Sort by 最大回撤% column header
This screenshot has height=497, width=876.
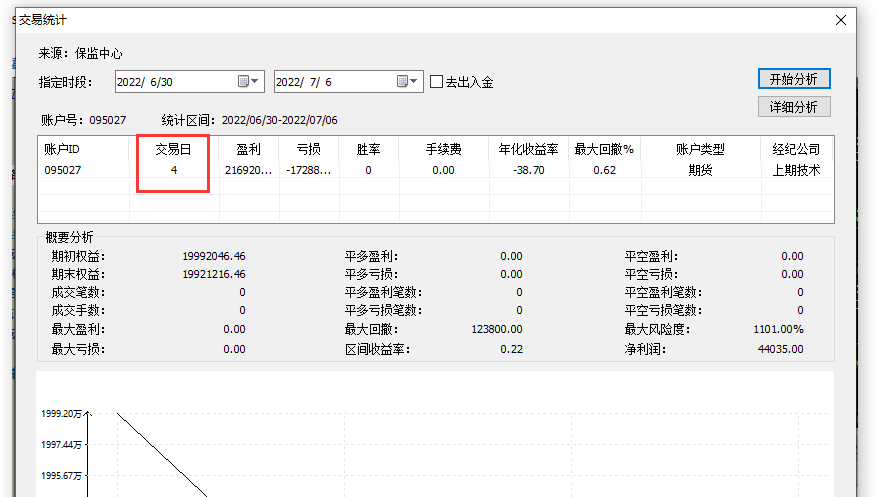pos(604,149)
